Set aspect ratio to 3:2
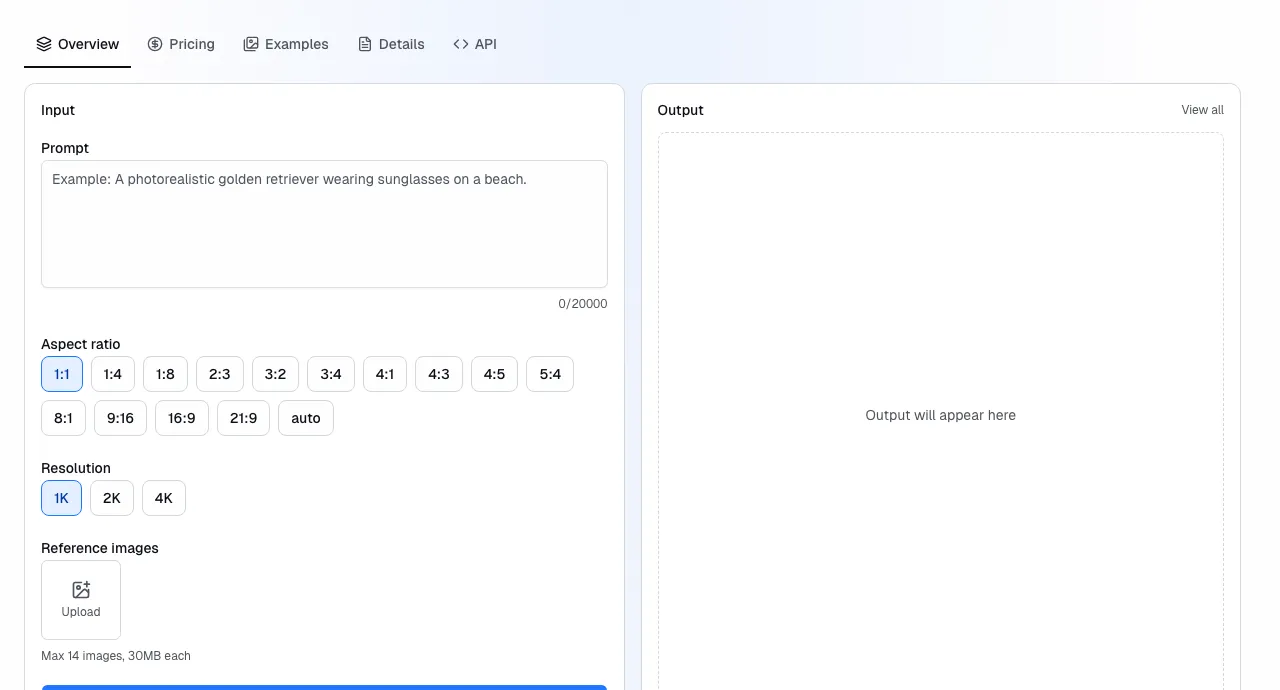 [275, 374]
